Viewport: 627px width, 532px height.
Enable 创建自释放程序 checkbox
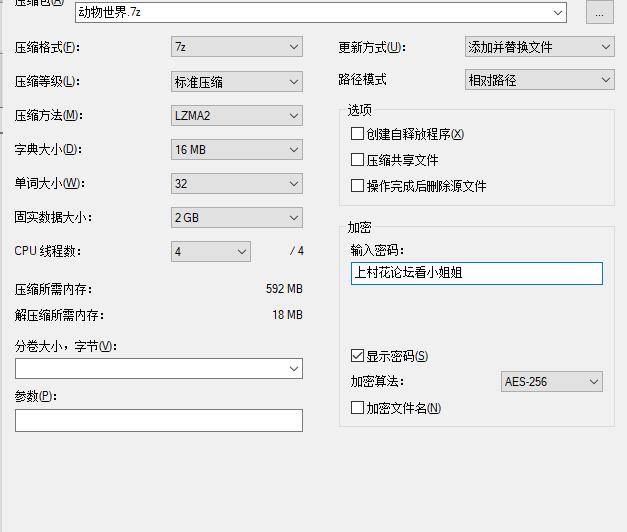[x=357, y=134]
